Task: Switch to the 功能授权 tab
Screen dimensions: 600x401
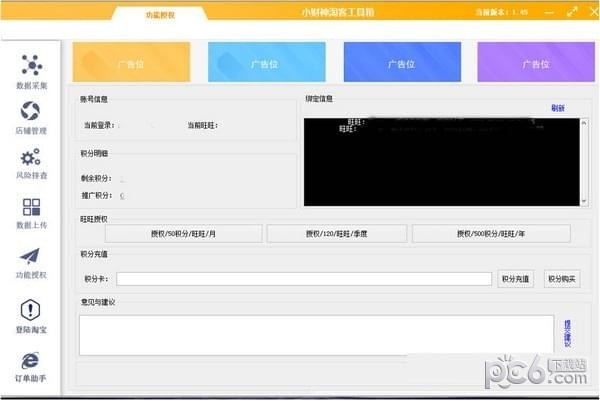Action: 160,15
